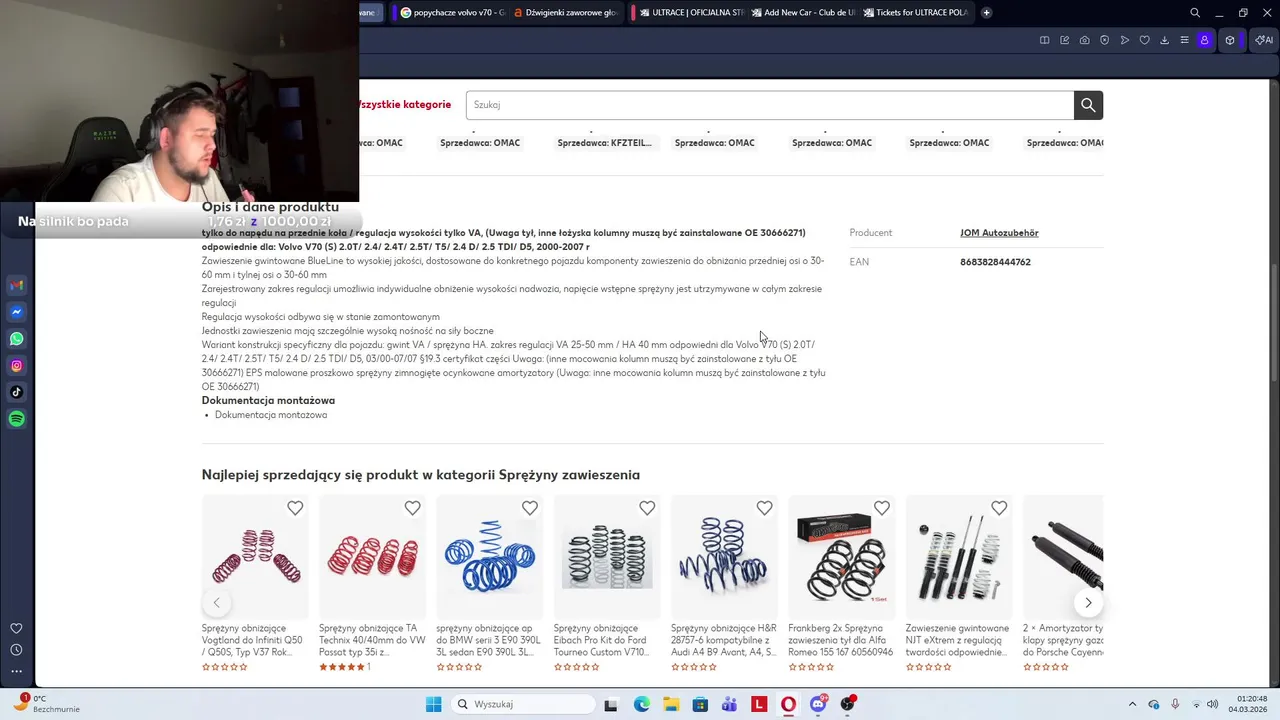
Task: Open the downloads toolbar icon
Action: [x=1164, y=40]
